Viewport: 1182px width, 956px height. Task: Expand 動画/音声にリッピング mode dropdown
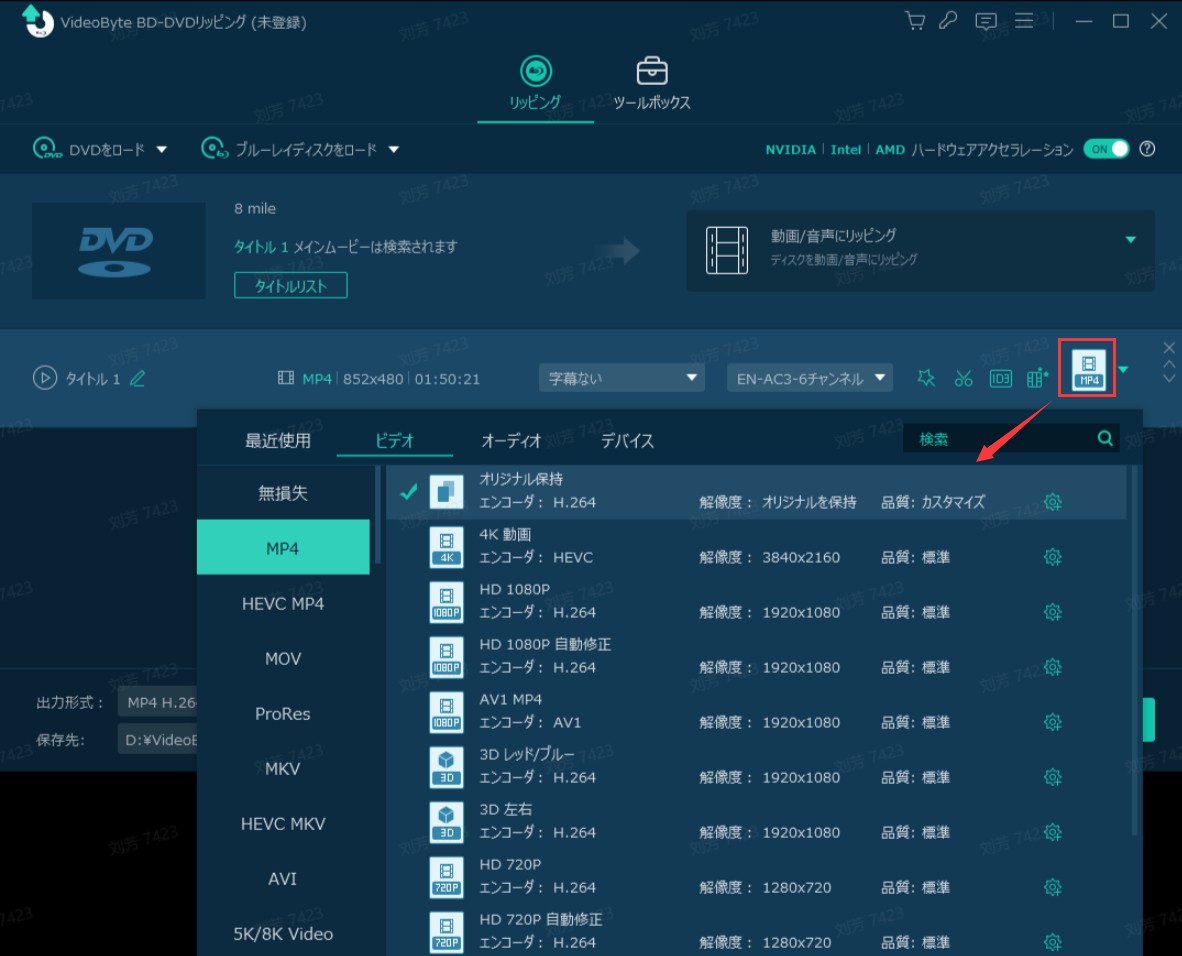[1131, 240]
